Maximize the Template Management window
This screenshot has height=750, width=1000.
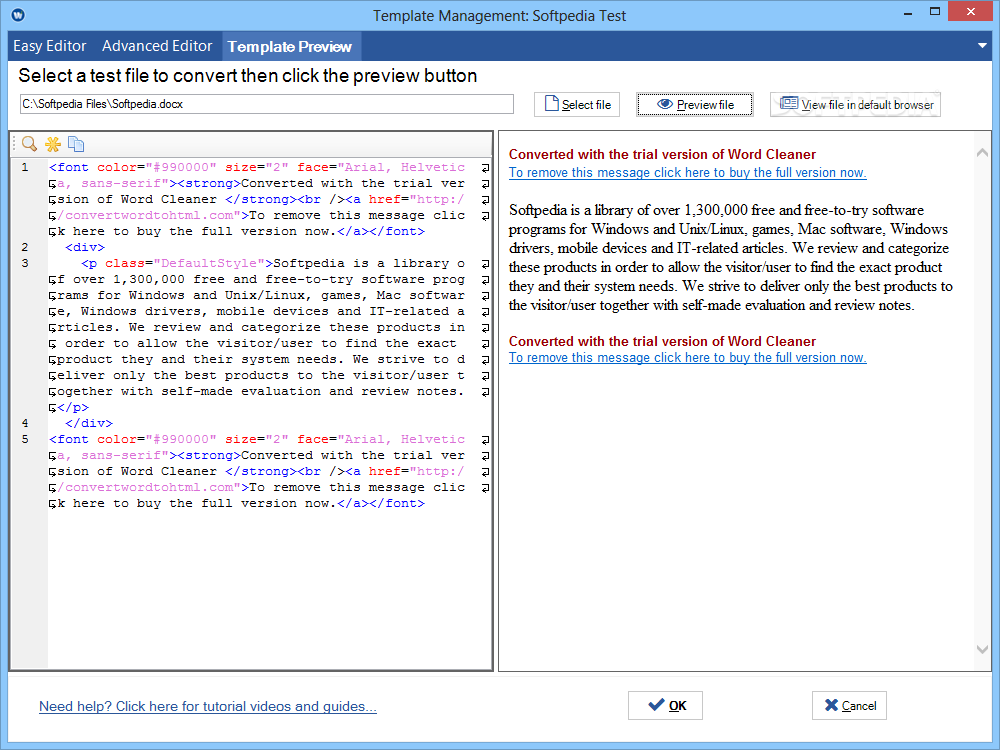tap(935, 11)
